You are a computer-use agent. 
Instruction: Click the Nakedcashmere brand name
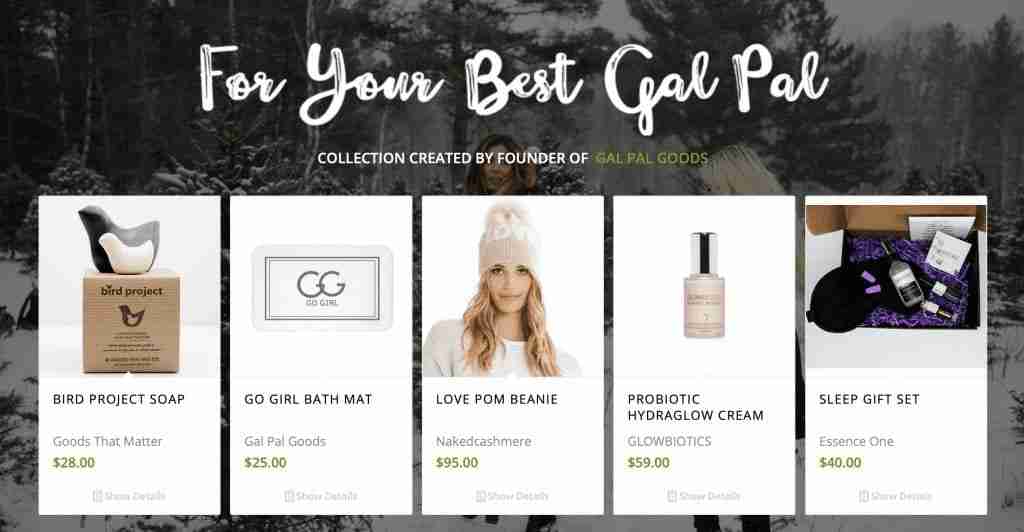[x=483, y=441]
